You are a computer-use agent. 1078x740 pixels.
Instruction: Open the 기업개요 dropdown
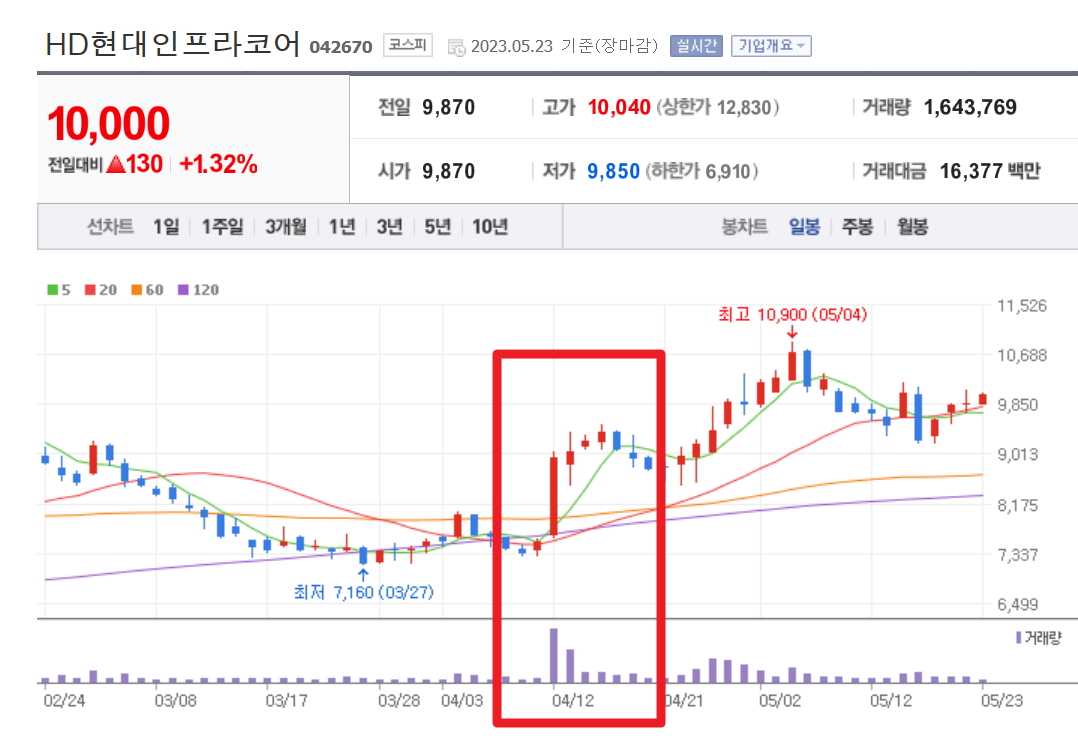coord(771,46)
